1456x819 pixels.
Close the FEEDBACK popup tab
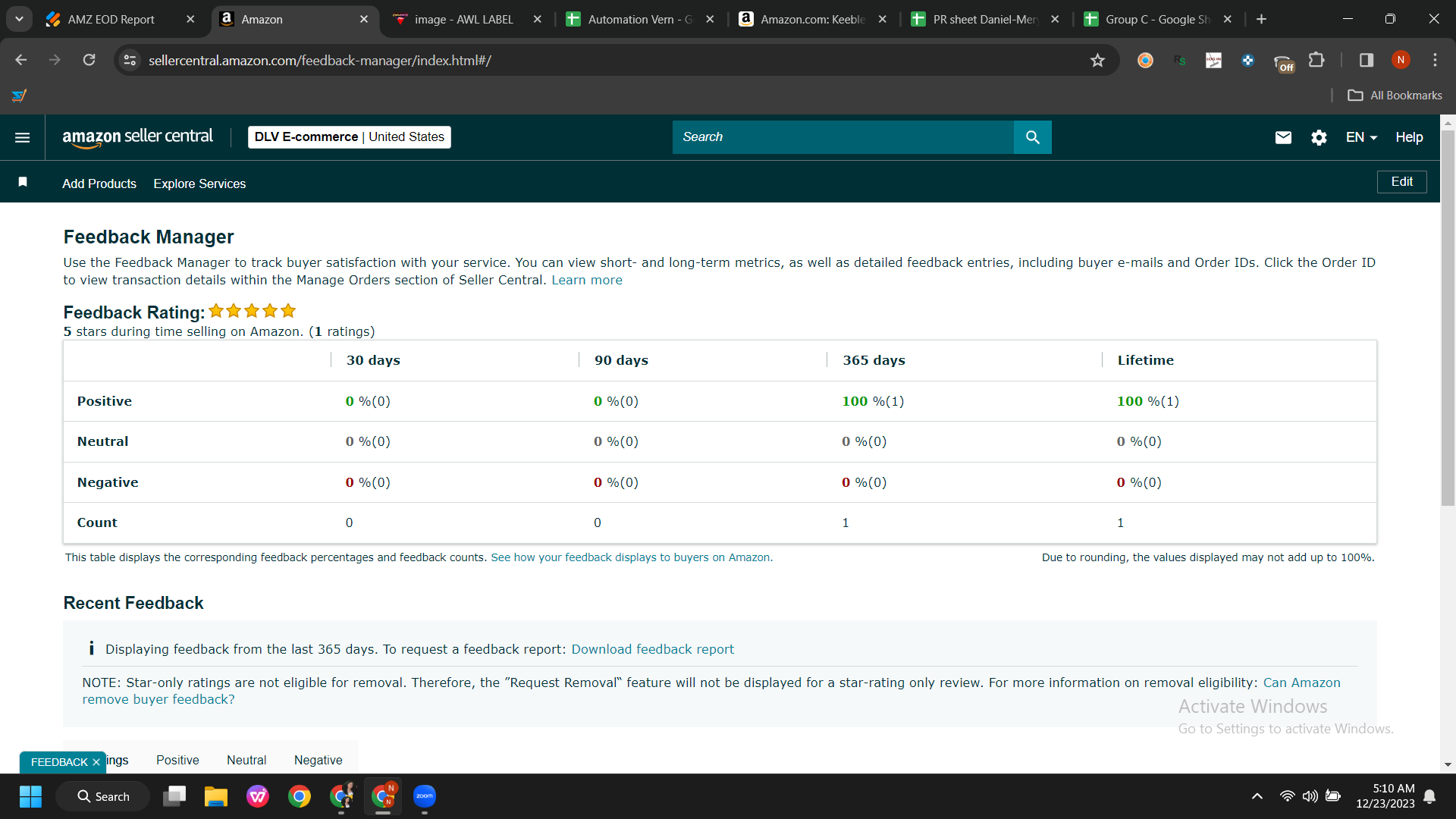coord(96,762)
